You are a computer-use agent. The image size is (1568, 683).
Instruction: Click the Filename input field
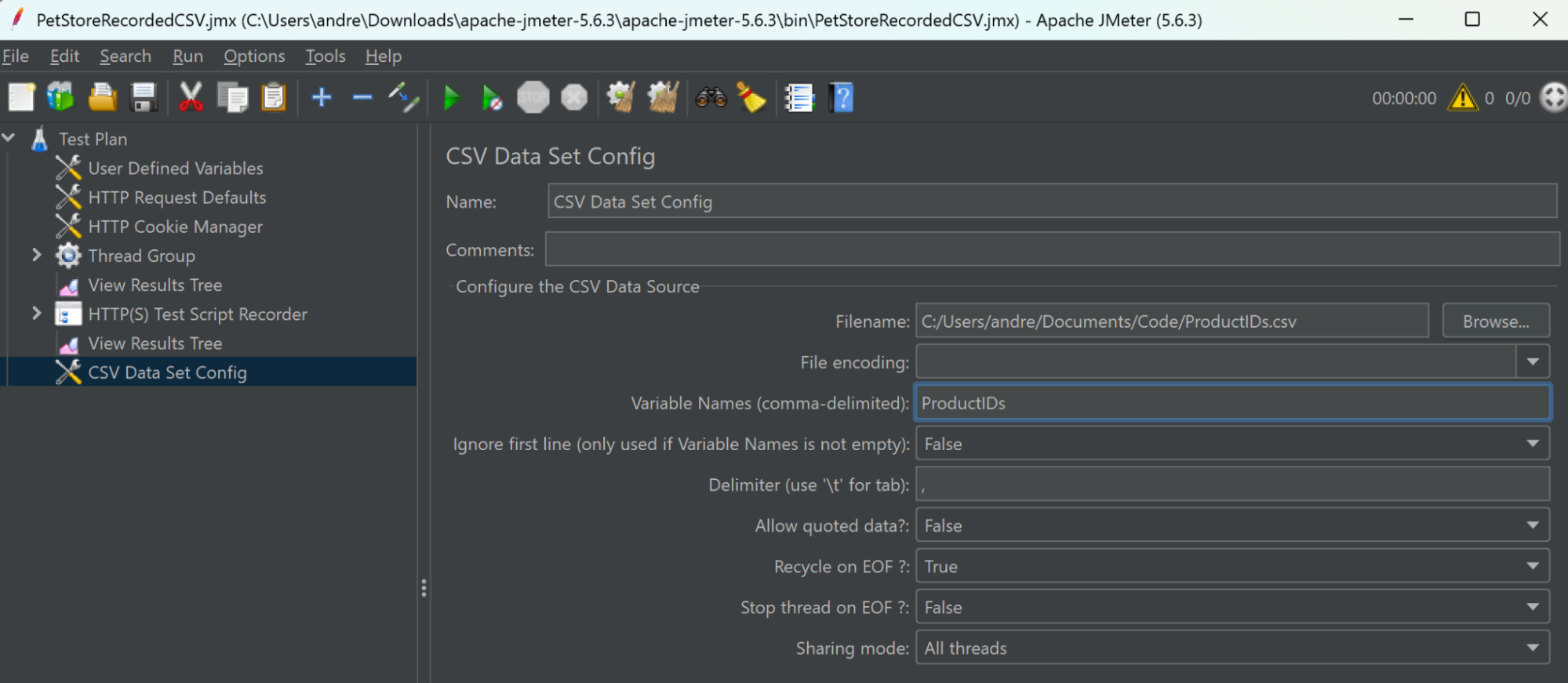point(1172,322)
